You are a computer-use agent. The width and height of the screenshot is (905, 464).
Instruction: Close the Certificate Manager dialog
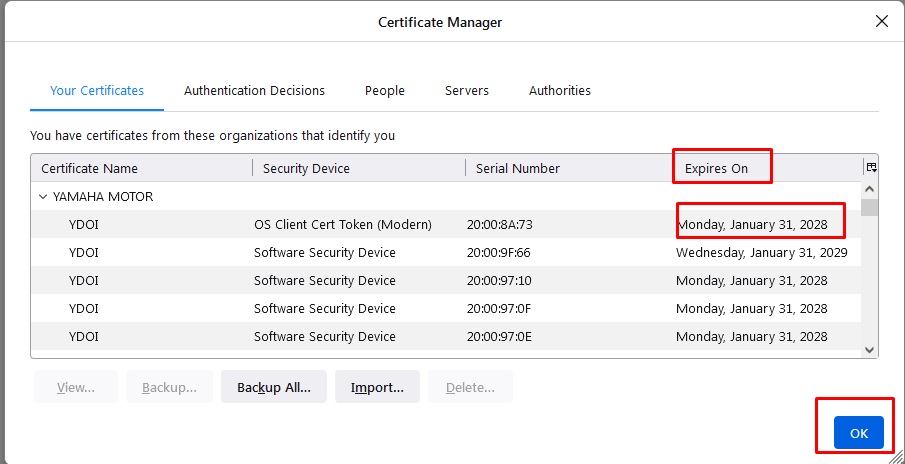(x=881, y=22)
